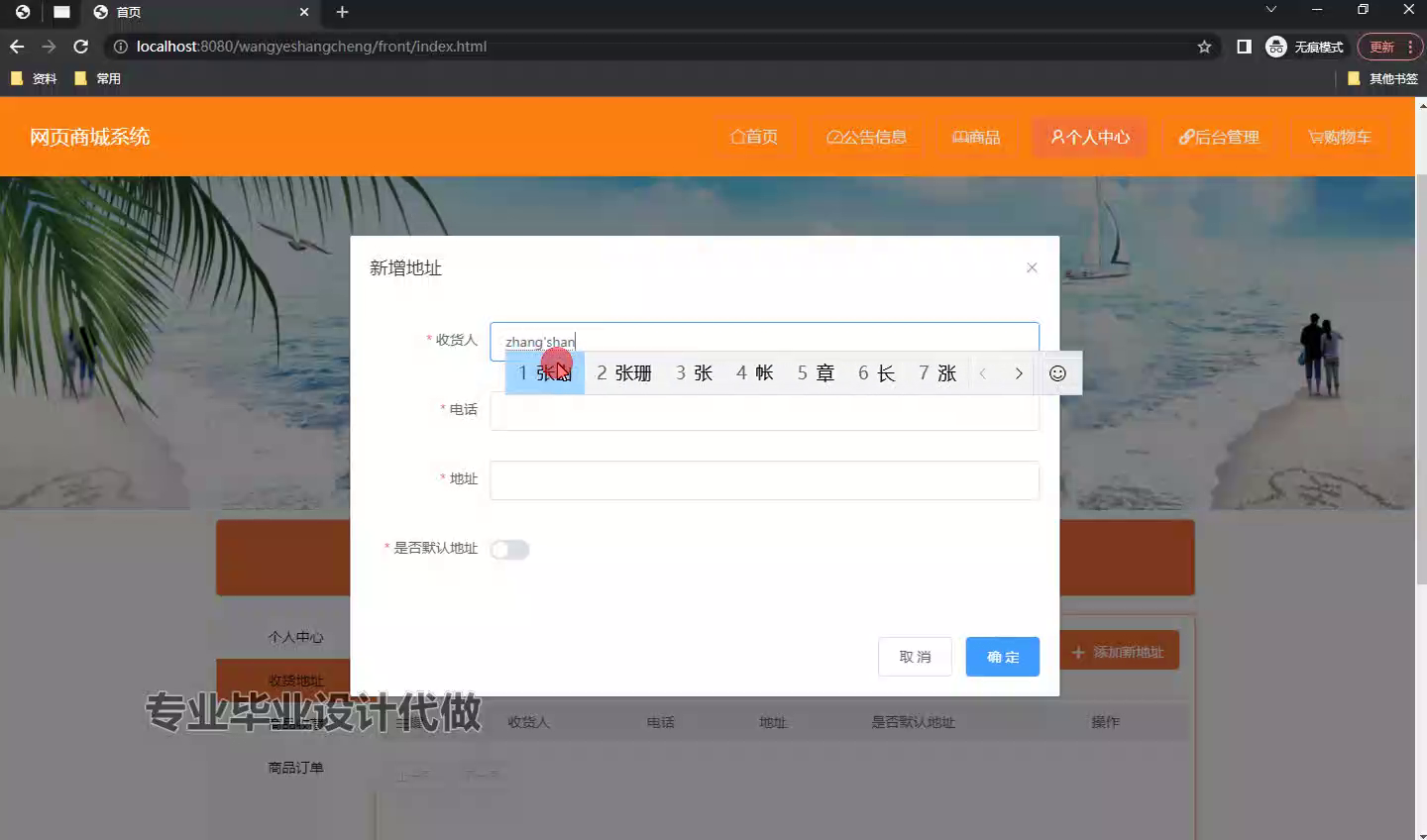This screenshot has height=840, width=1427.
Task: Click the 收货人 table column header
Action: pos(528,722)
